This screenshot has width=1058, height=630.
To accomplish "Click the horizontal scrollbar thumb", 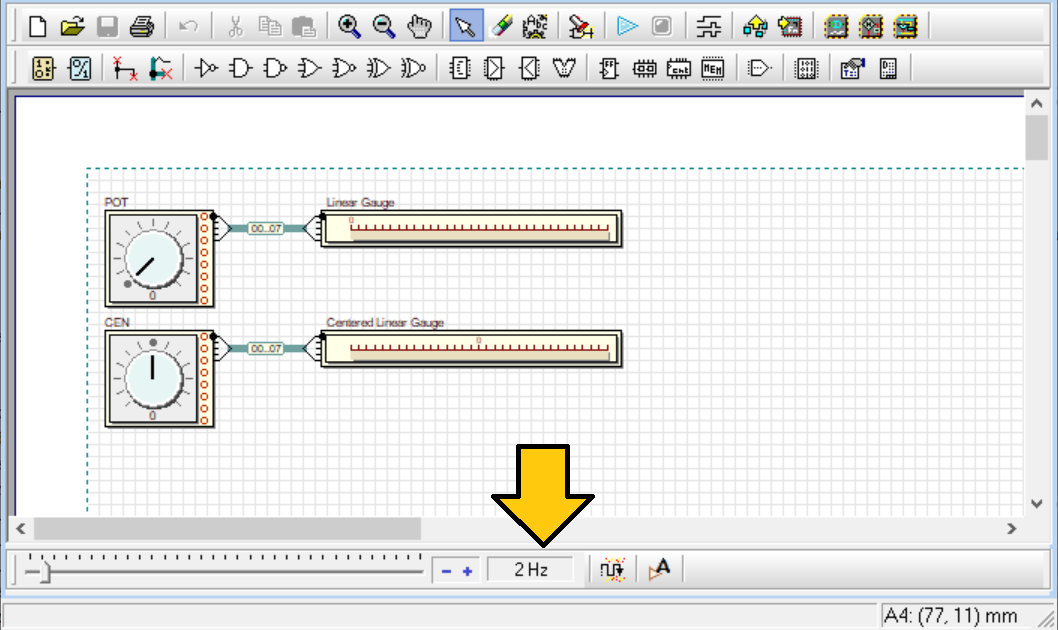I will [x=227, y=529].
